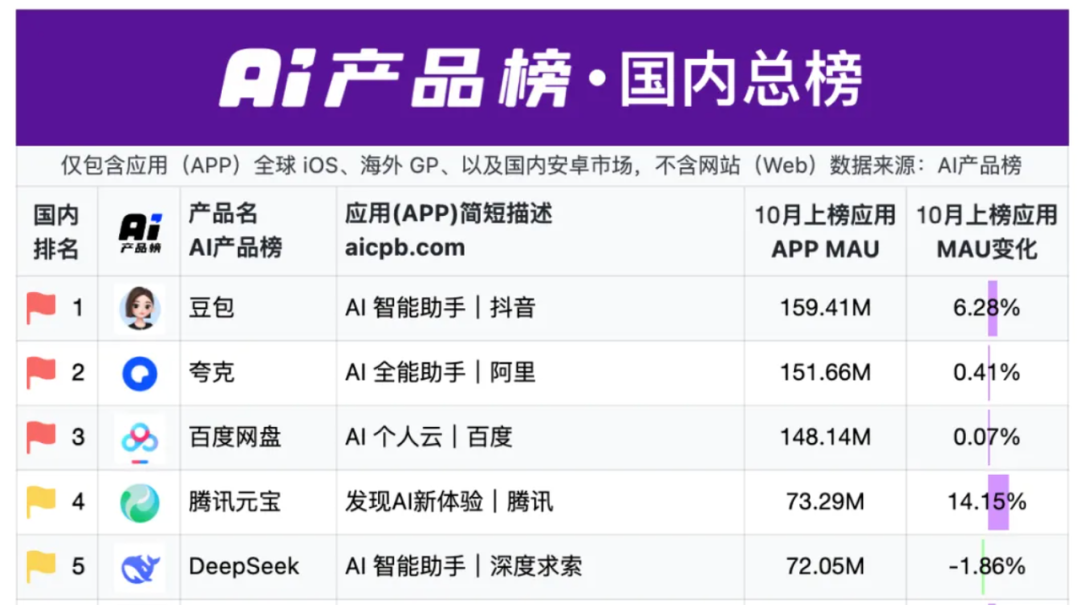
Task: Click the 10月上榜应用 APP MAU column header
Action: [x=825, y=232]
